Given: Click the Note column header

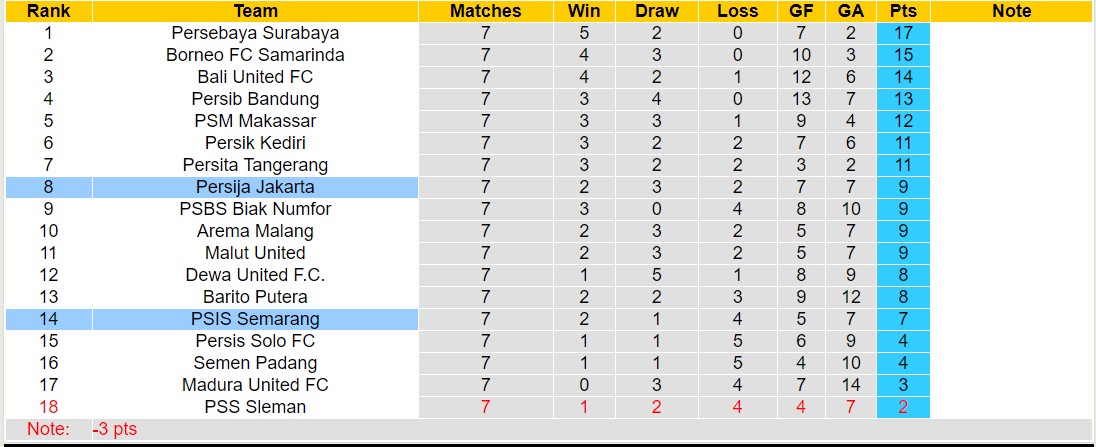Looking at the screenshot, I should tap(1011, 11).
